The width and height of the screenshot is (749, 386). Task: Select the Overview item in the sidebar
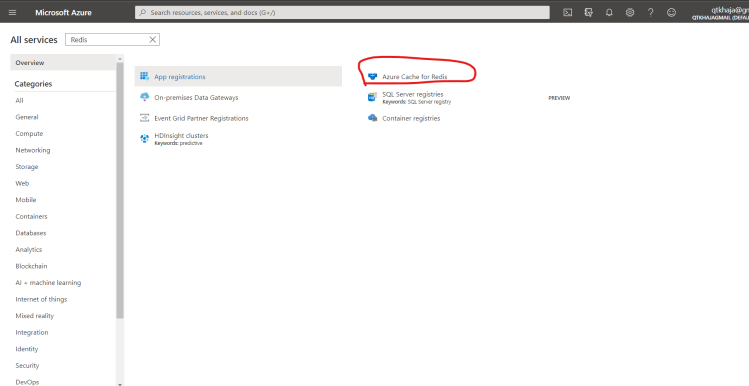pos(63,63)
